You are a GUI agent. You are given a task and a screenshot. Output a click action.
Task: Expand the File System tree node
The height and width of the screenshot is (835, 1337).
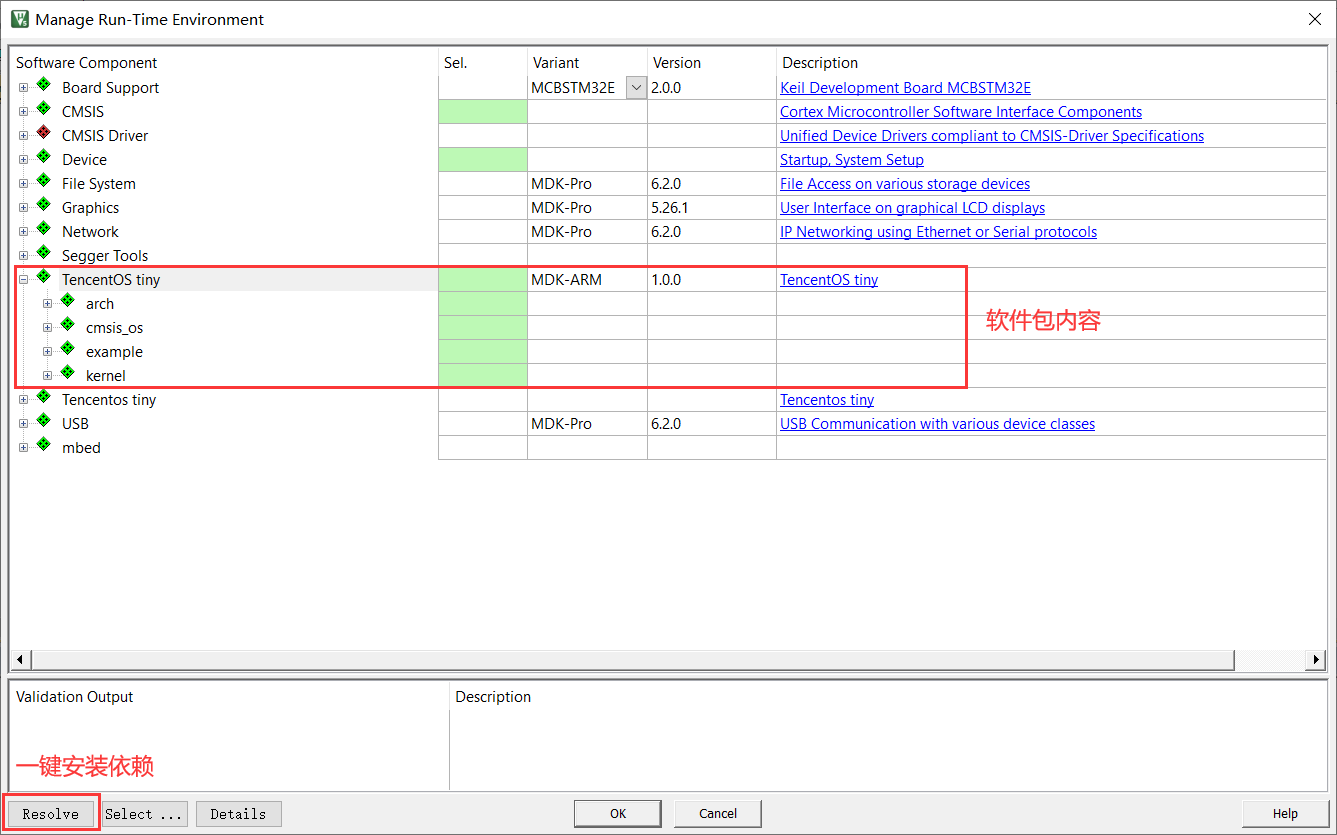point(23,184)
